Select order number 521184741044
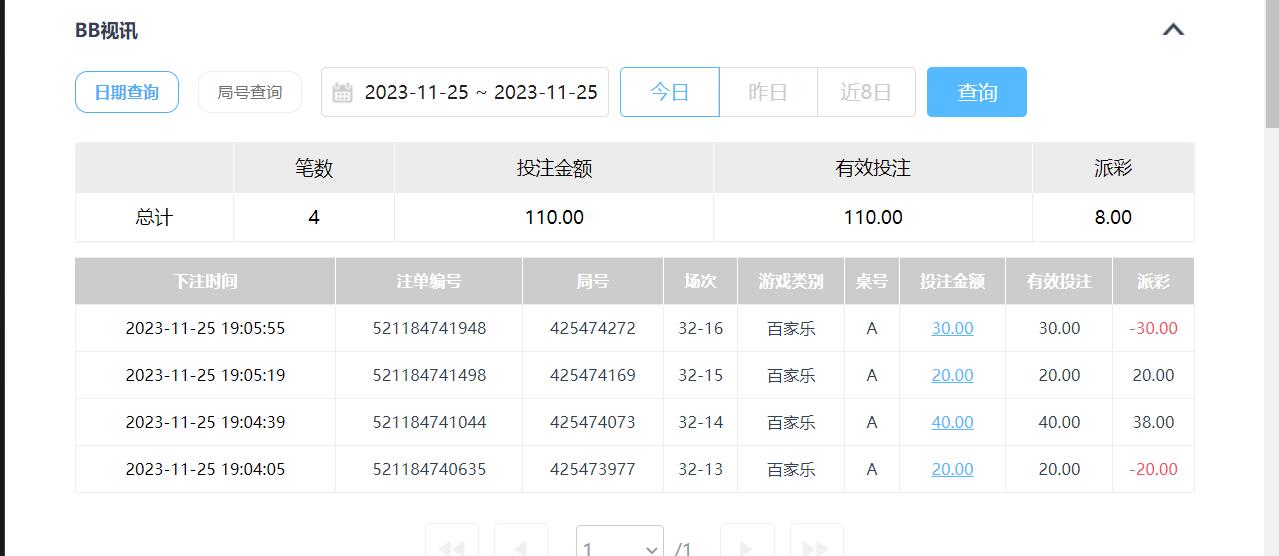The image size is (1279, 556). coord(429,422)
